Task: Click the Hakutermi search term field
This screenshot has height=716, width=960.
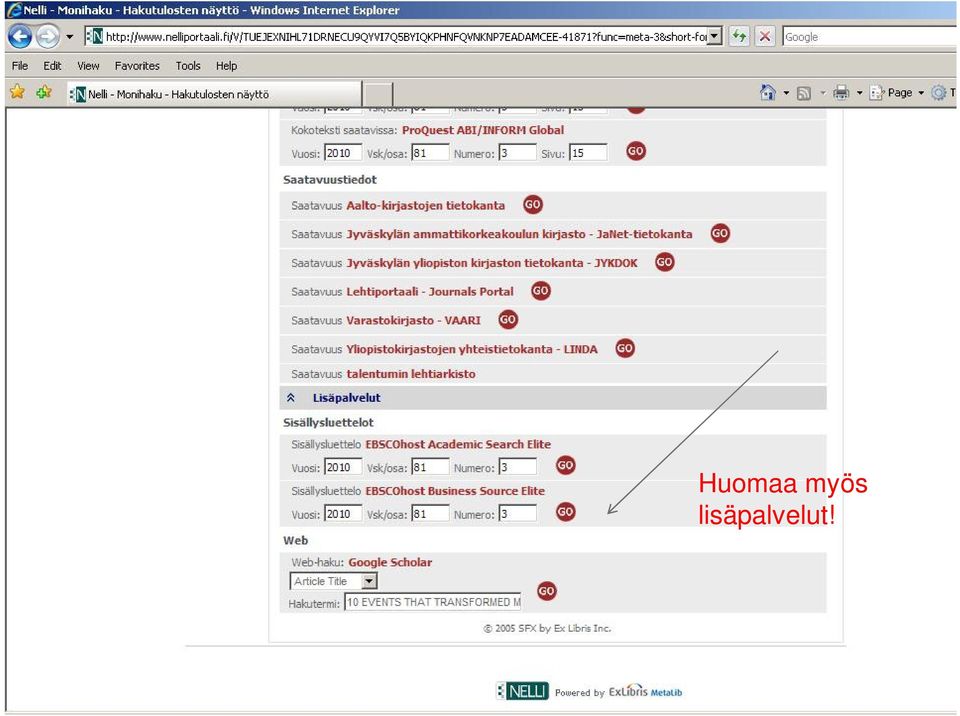Action: click(433, 602)
